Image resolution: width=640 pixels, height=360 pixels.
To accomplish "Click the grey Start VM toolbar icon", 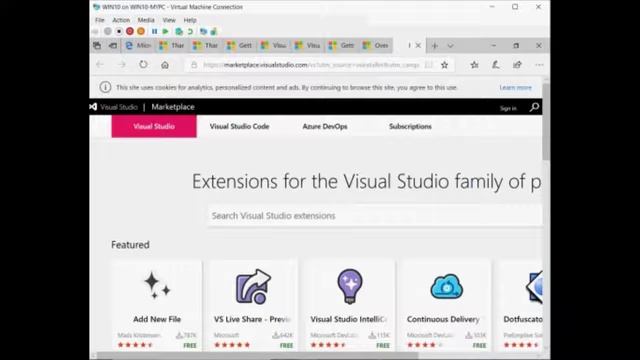I will click(x=108, y=31).
